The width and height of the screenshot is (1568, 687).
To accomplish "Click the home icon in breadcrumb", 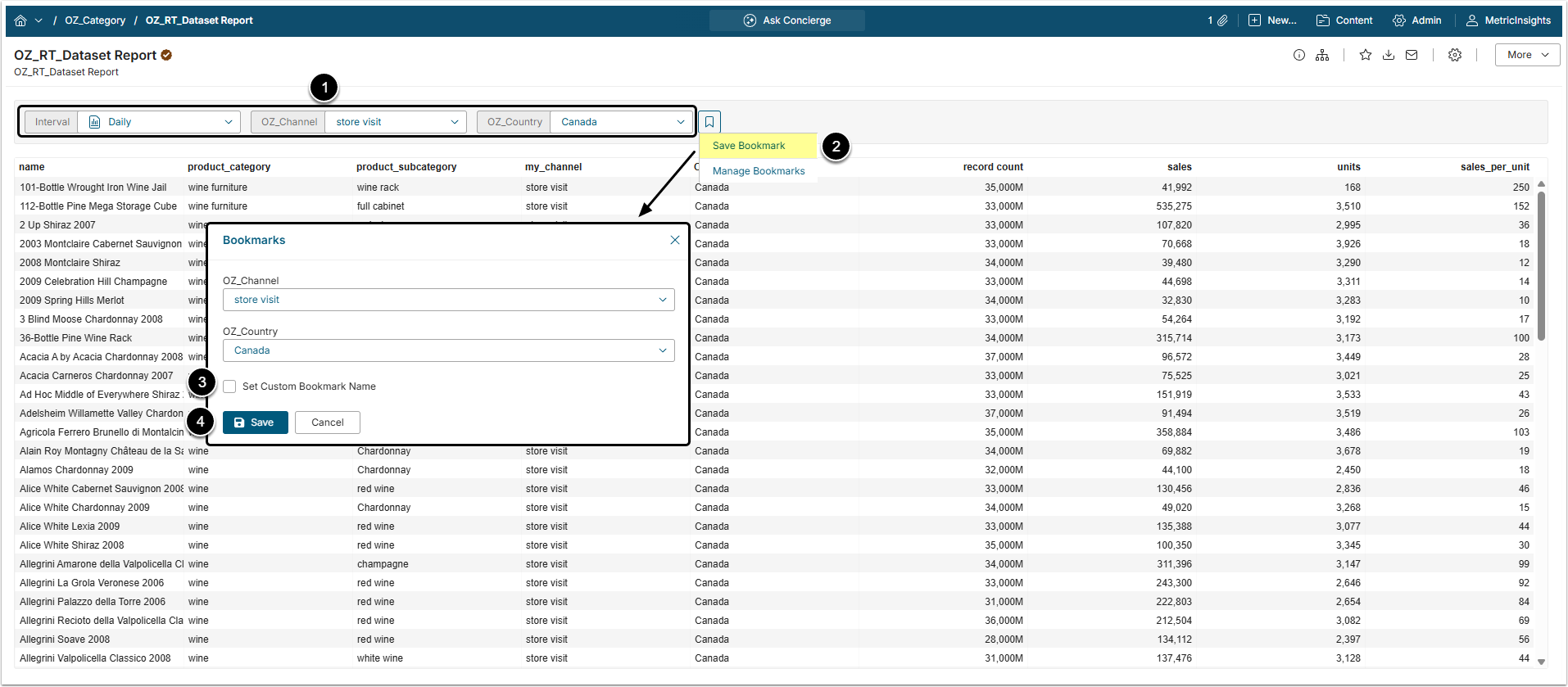I will pyautogui.click(x=20, y=20).
